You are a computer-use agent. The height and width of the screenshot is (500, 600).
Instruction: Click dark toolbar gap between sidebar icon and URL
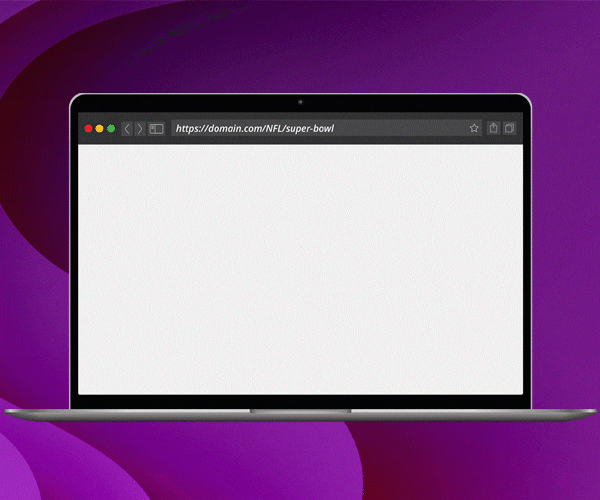click(x=168, y=129)
